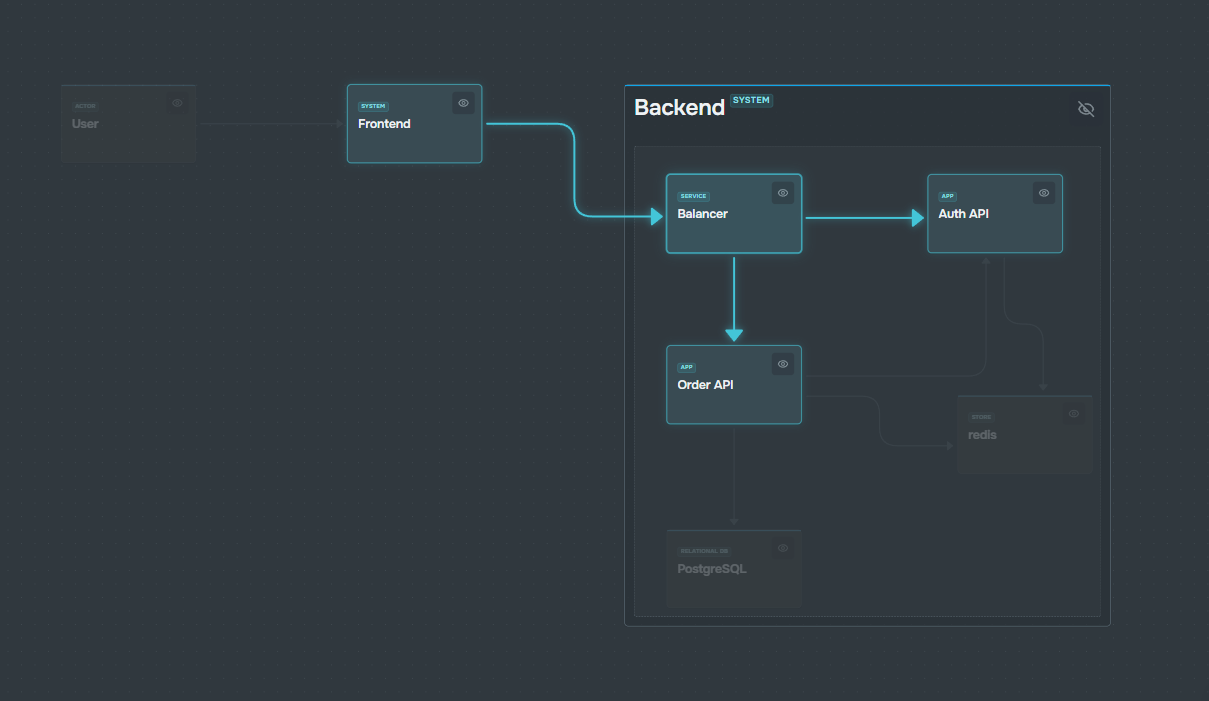
Task: Select the PostgreSQL database node
Action: point(734,568)
